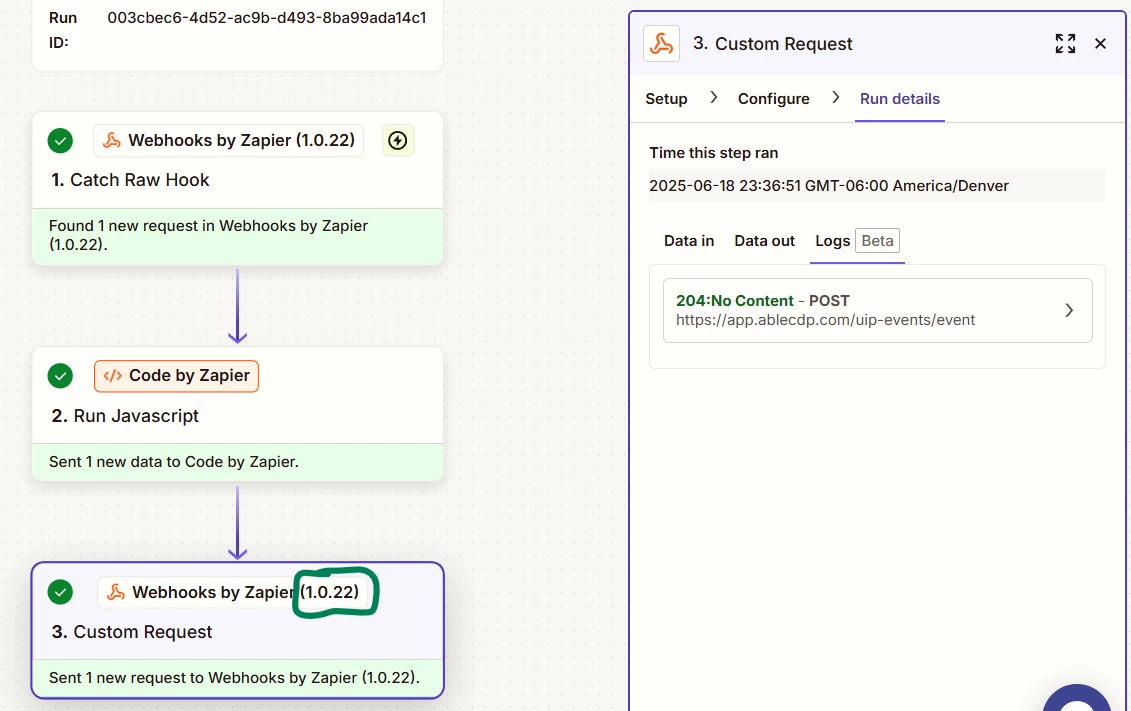Click the Run ID value text
The width and height of the screenshot is (1131, 711).
pos(267,17)
